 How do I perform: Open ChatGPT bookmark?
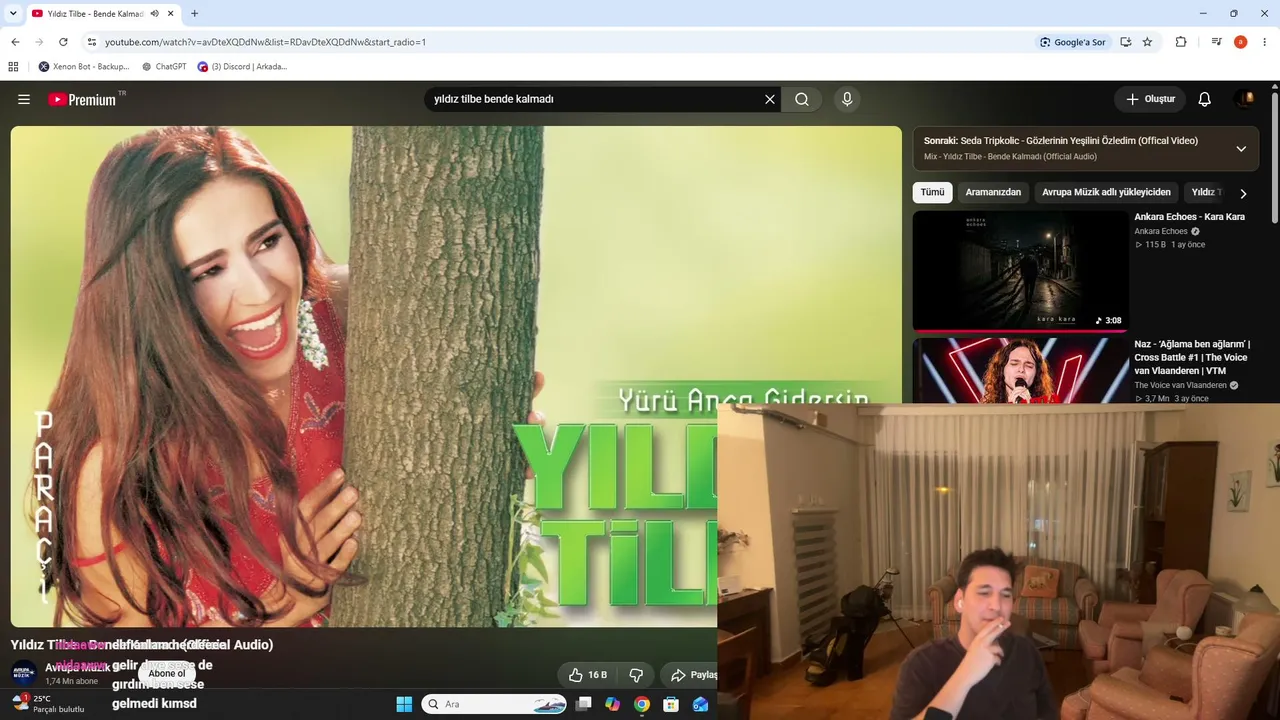[x=164, y=67]
